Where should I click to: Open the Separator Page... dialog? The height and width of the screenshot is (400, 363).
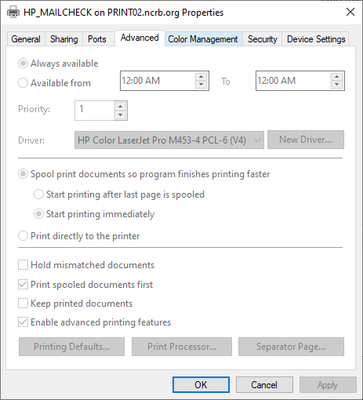click(x=291, y=347)
